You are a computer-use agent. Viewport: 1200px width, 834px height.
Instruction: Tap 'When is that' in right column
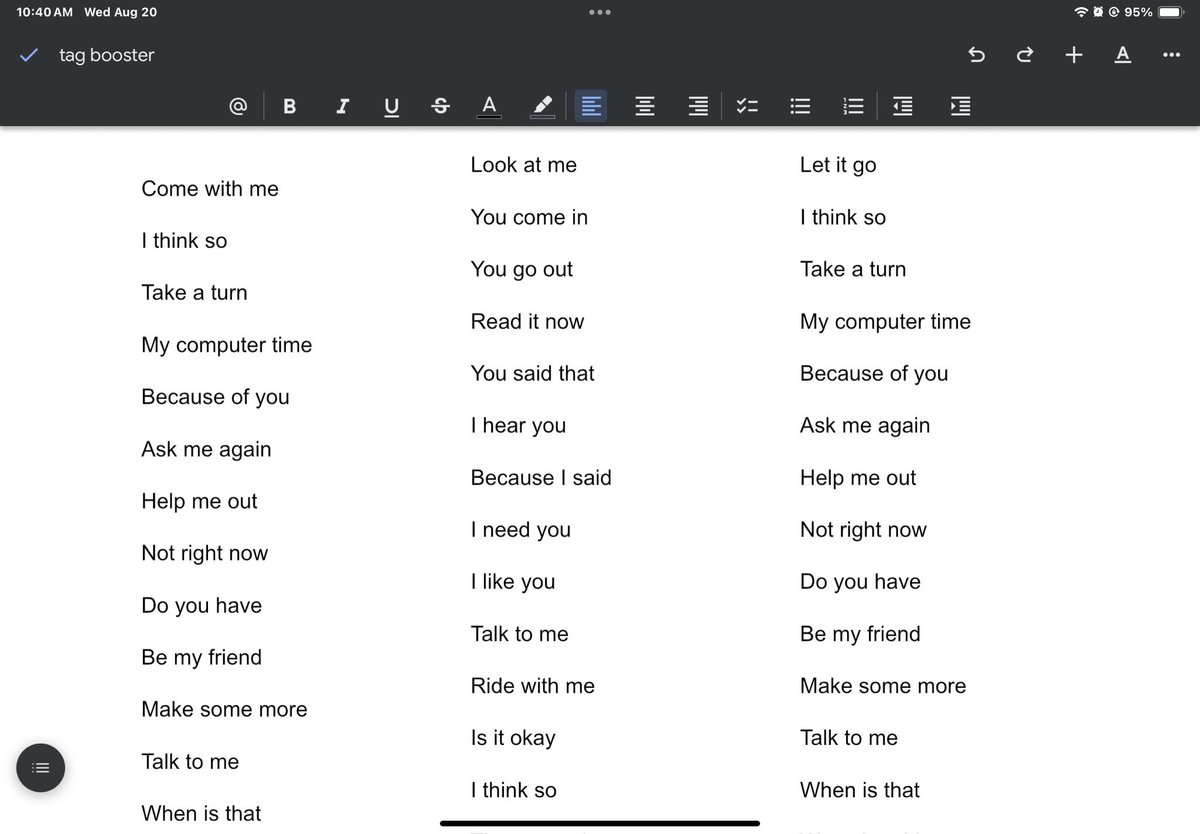pyautogui.click(x=860, y=790)
